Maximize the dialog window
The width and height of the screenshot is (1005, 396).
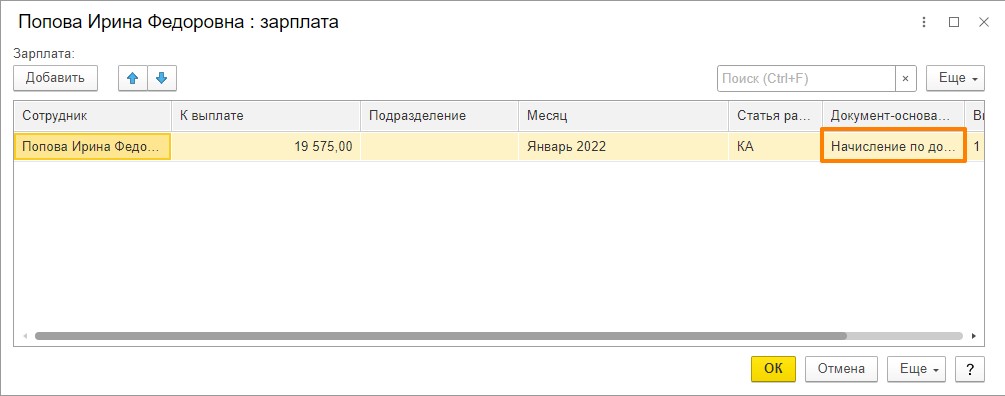(954, 22)
